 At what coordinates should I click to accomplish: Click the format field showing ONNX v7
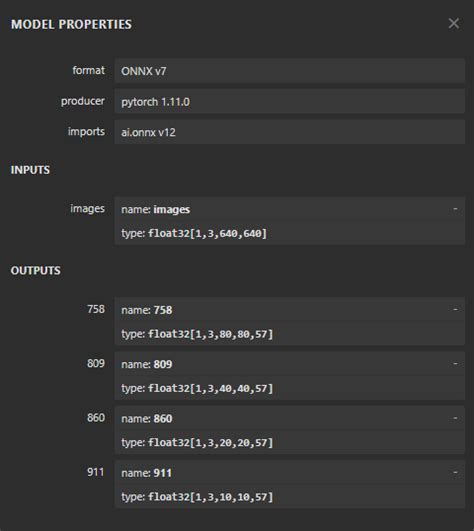click(289, 71)
